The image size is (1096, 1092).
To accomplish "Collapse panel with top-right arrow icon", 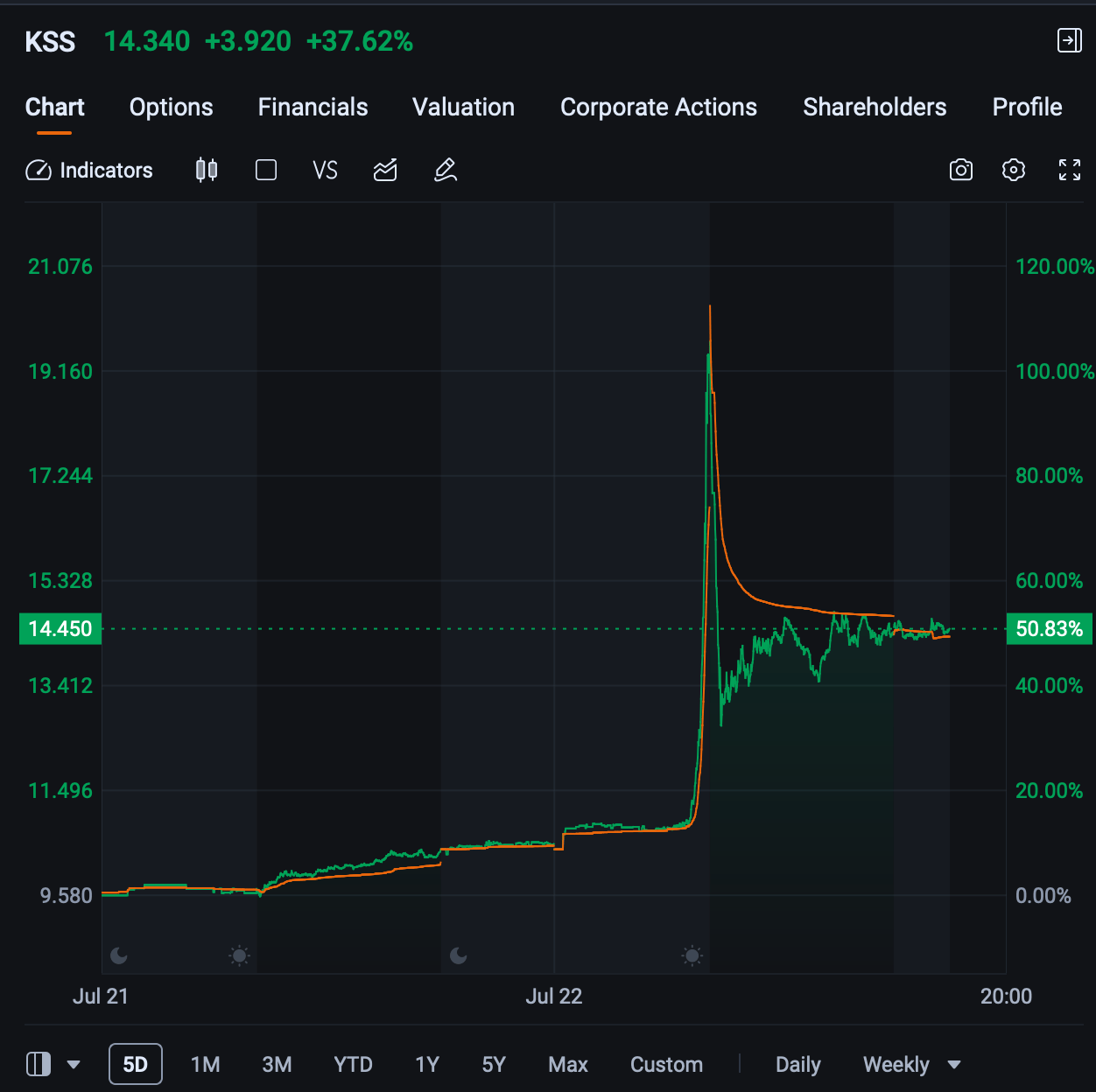I will coord(1070,40).
